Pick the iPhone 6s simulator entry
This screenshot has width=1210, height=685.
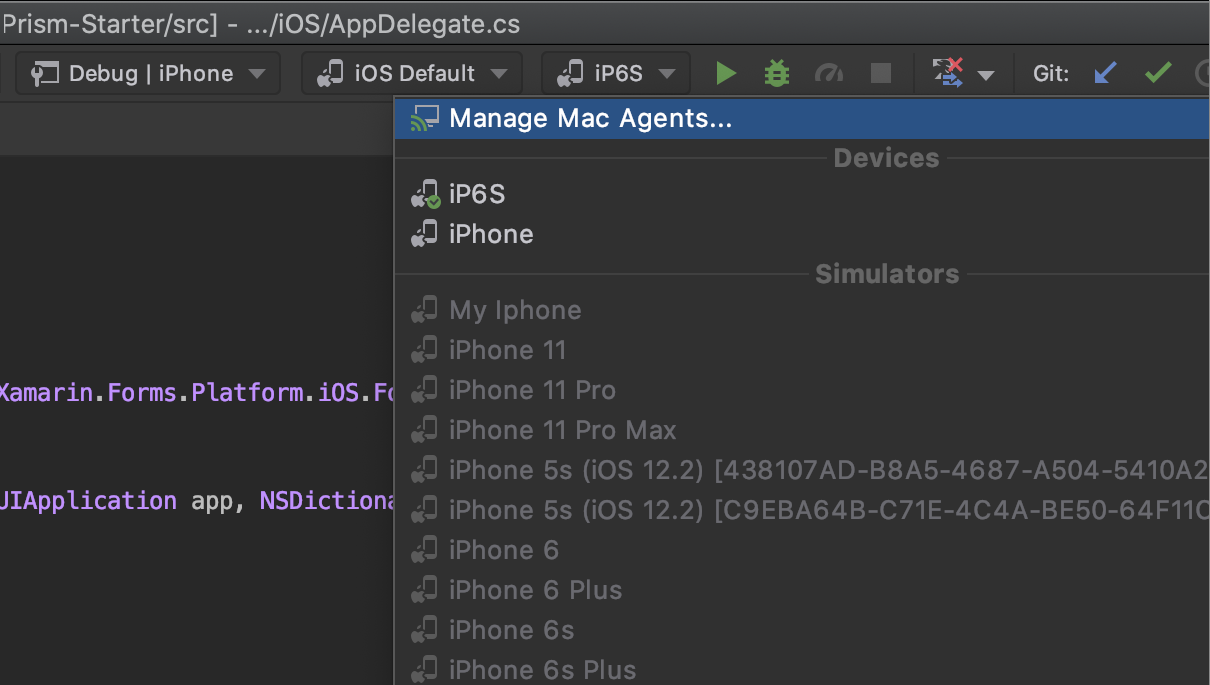511,630
